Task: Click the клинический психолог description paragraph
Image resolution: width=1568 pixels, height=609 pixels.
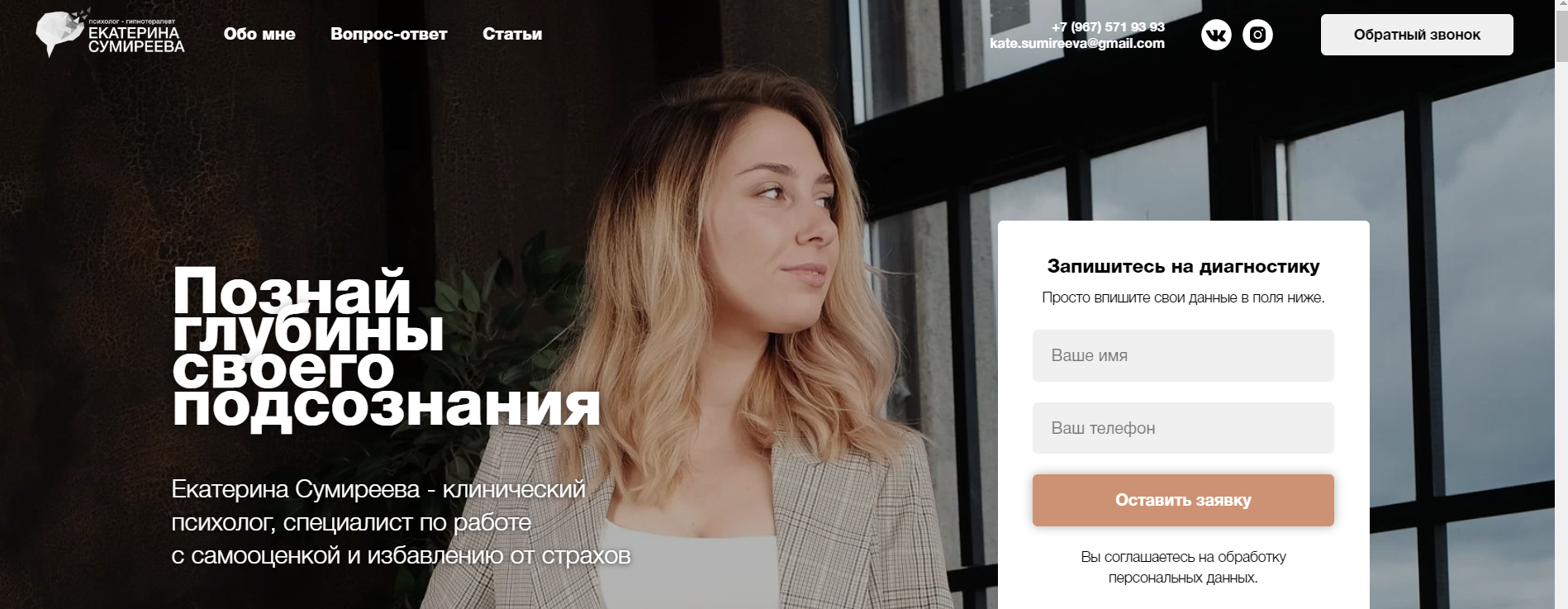Action: coord(401,522)
